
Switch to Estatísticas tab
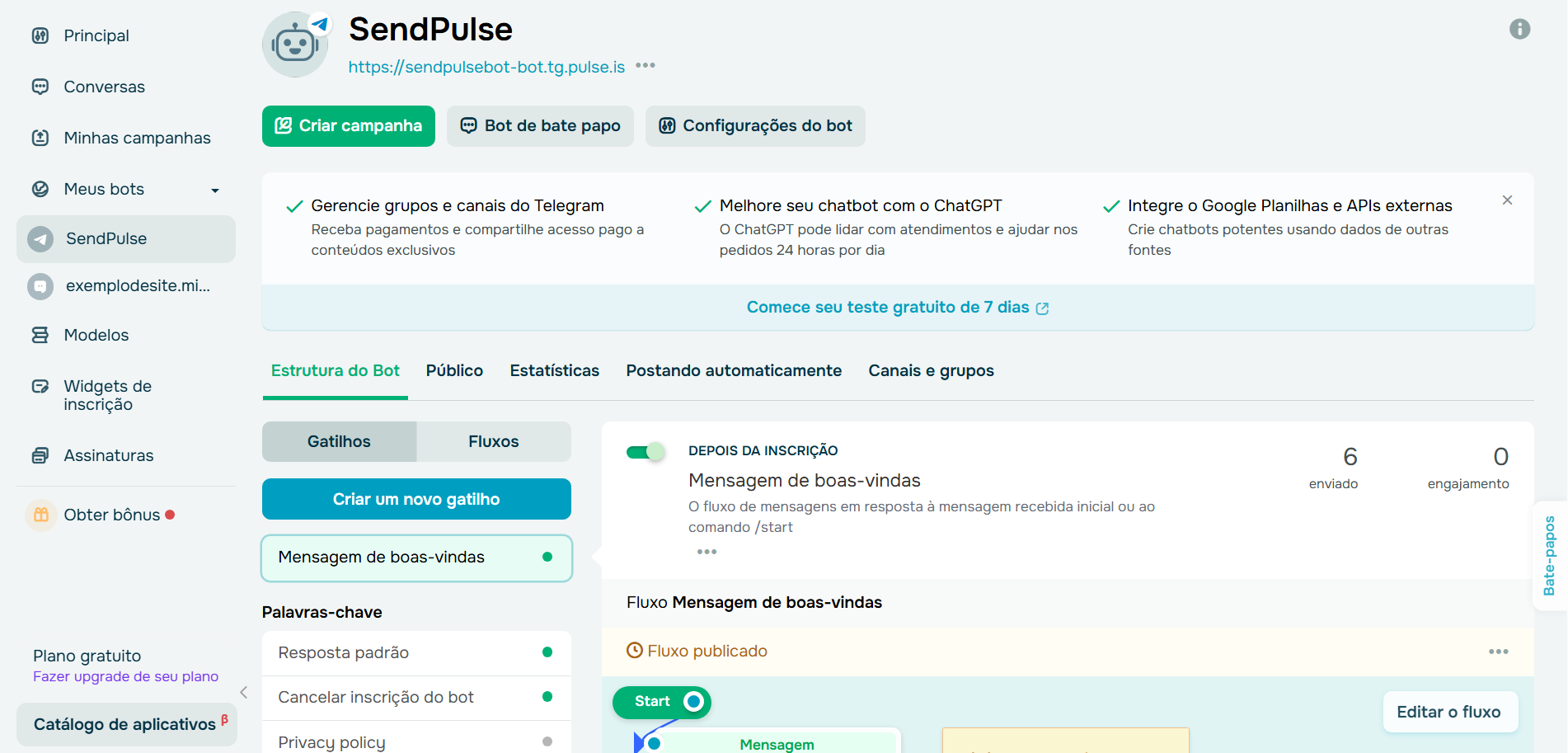point(555,371)
